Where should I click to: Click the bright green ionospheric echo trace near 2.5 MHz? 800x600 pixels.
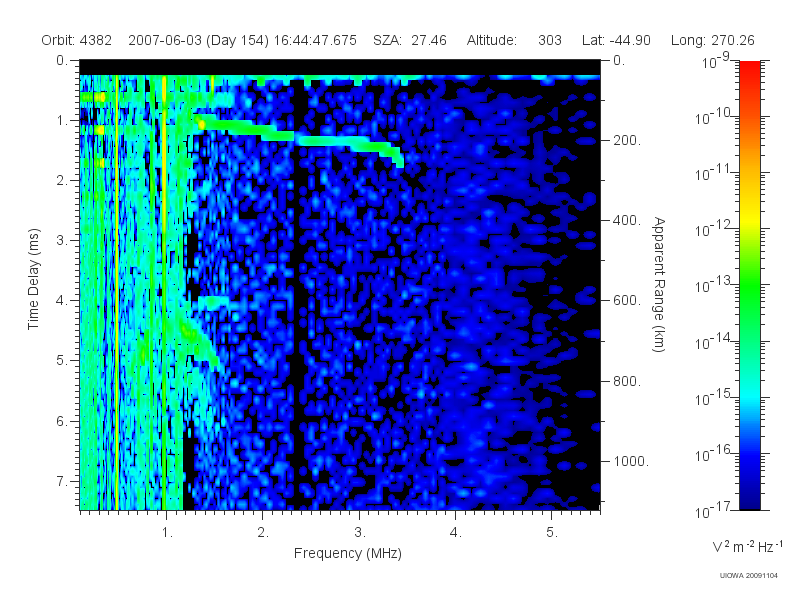[x=332, y=141]
